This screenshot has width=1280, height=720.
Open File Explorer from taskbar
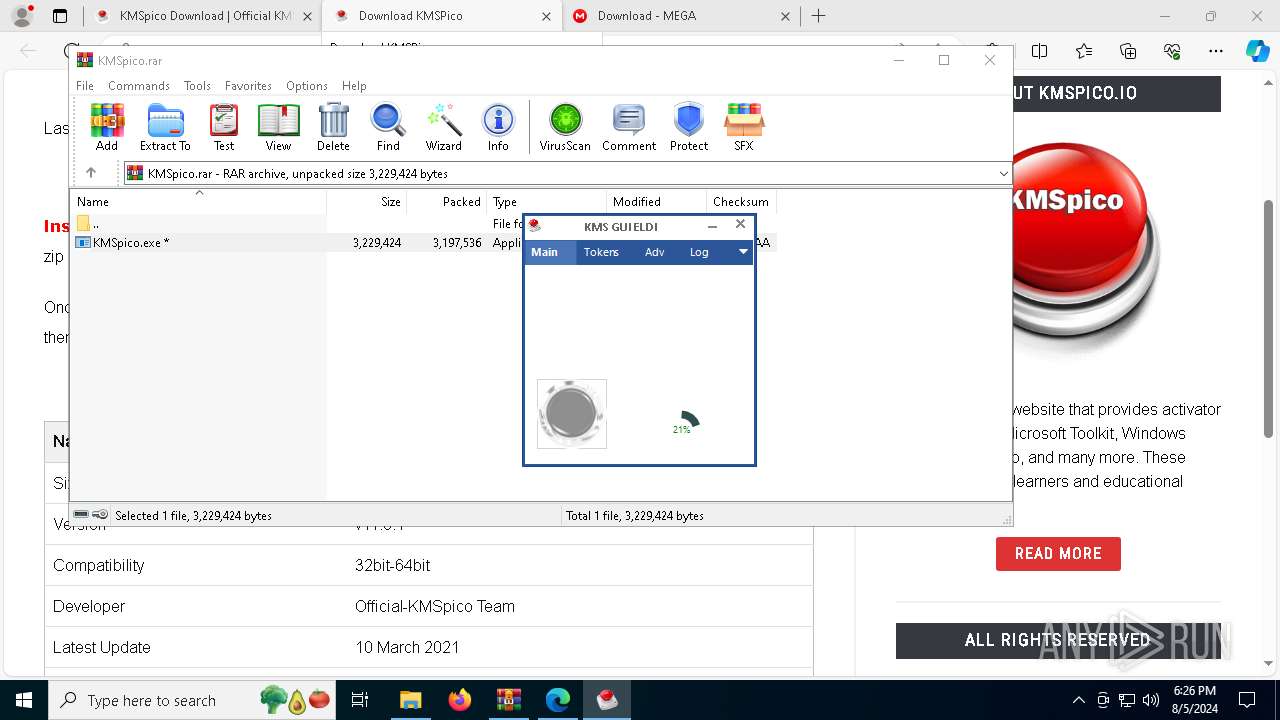click(x=411, y=700)
